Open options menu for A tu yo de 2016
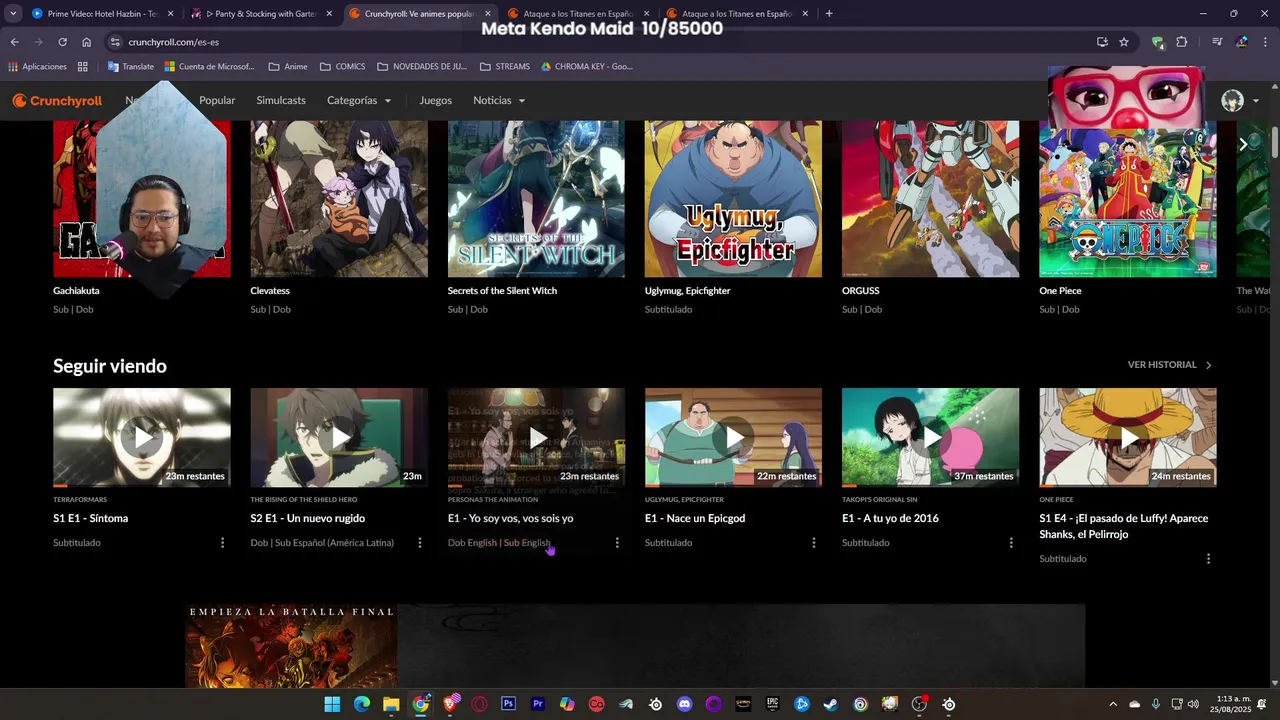 (x=1011, y=543)
